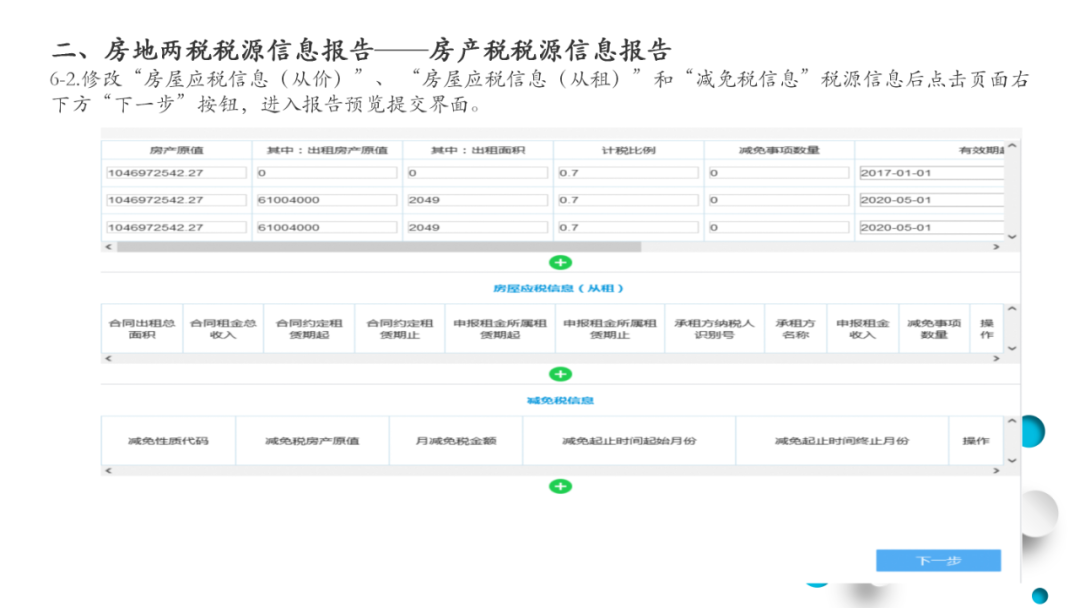The height and width of the screenshot is (608, 1080).
Task: Click the 申报租金收入 column header
Action: click(x=862, y=328)
